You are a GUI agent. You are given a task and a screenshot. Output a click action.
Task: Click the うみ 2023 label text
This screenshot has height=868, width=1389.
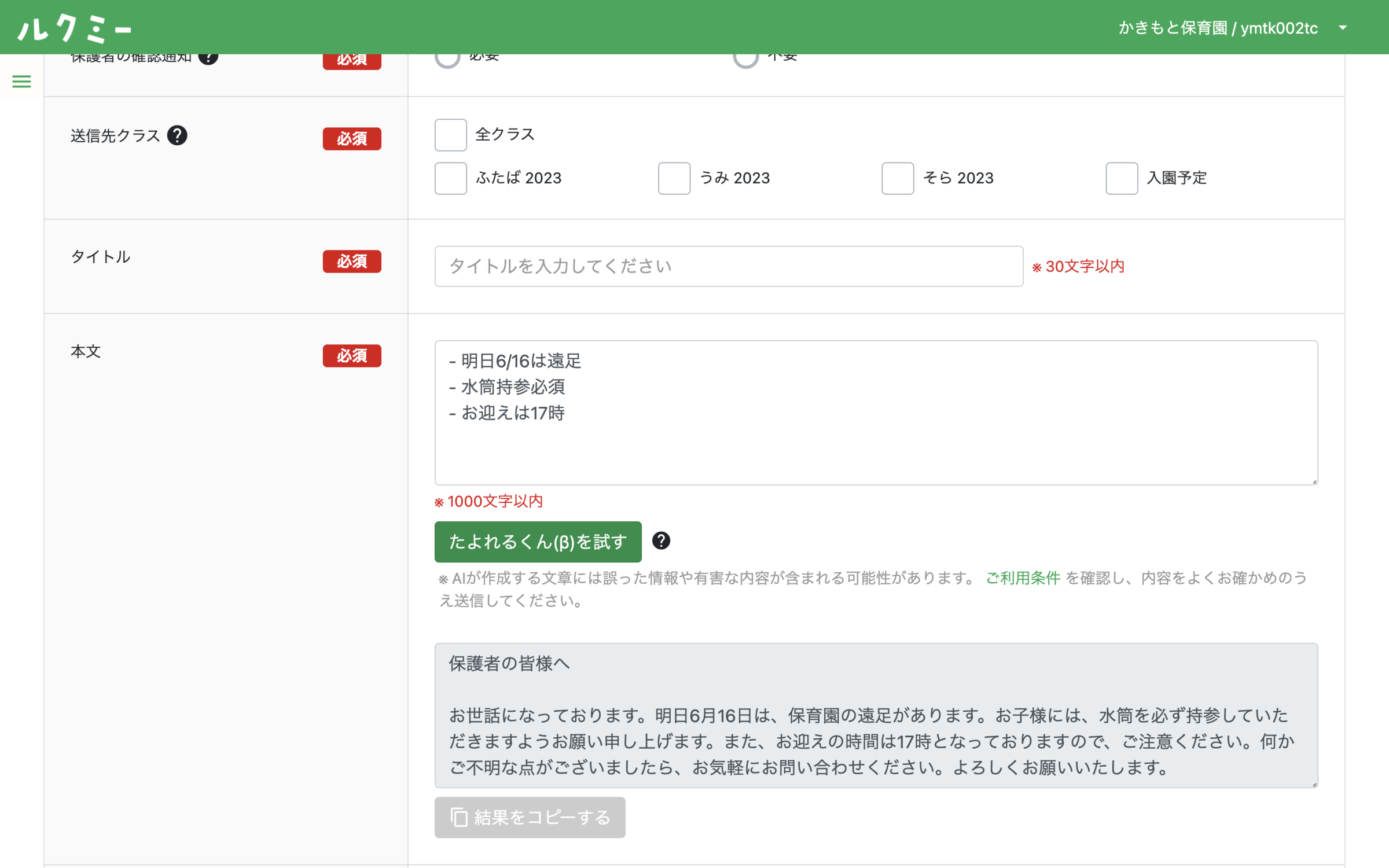point(735,178)
